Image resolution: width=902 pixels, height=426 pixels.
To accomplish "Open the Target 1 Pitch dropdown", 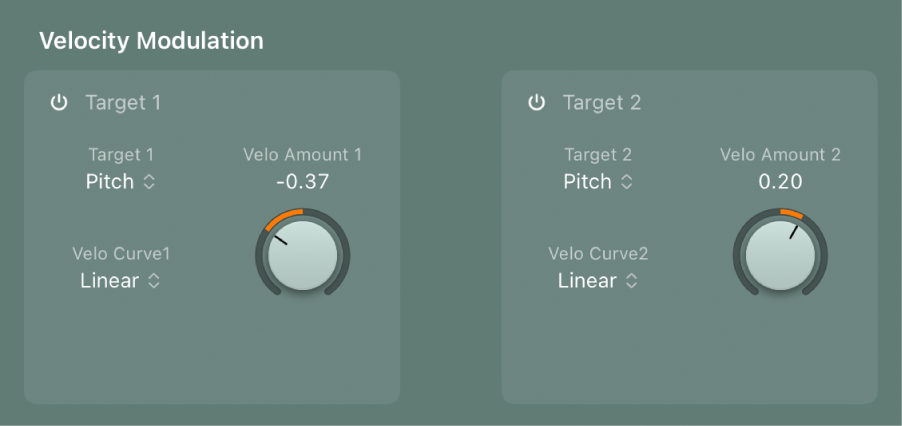I will click(120, 182).
